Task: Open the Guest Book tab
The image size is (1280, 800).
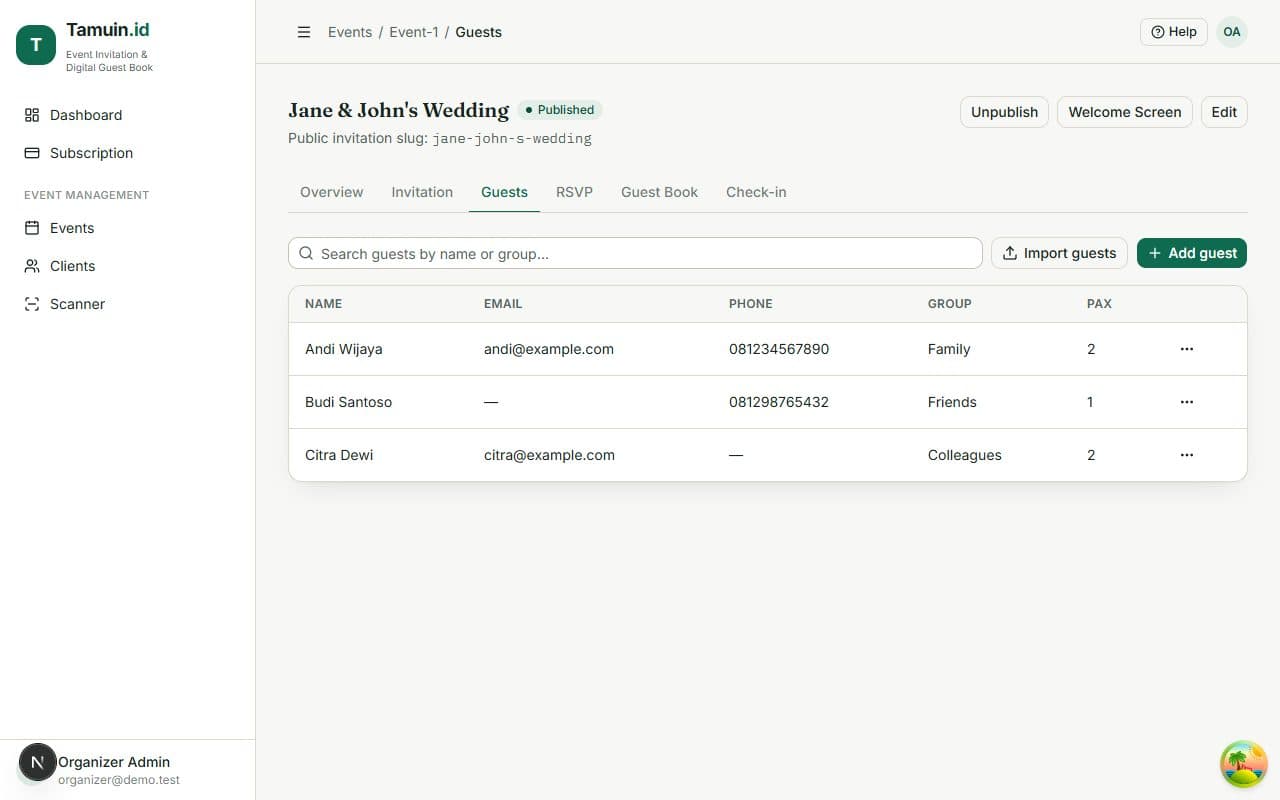Action: pyautogui.click(x=659, y=192)
